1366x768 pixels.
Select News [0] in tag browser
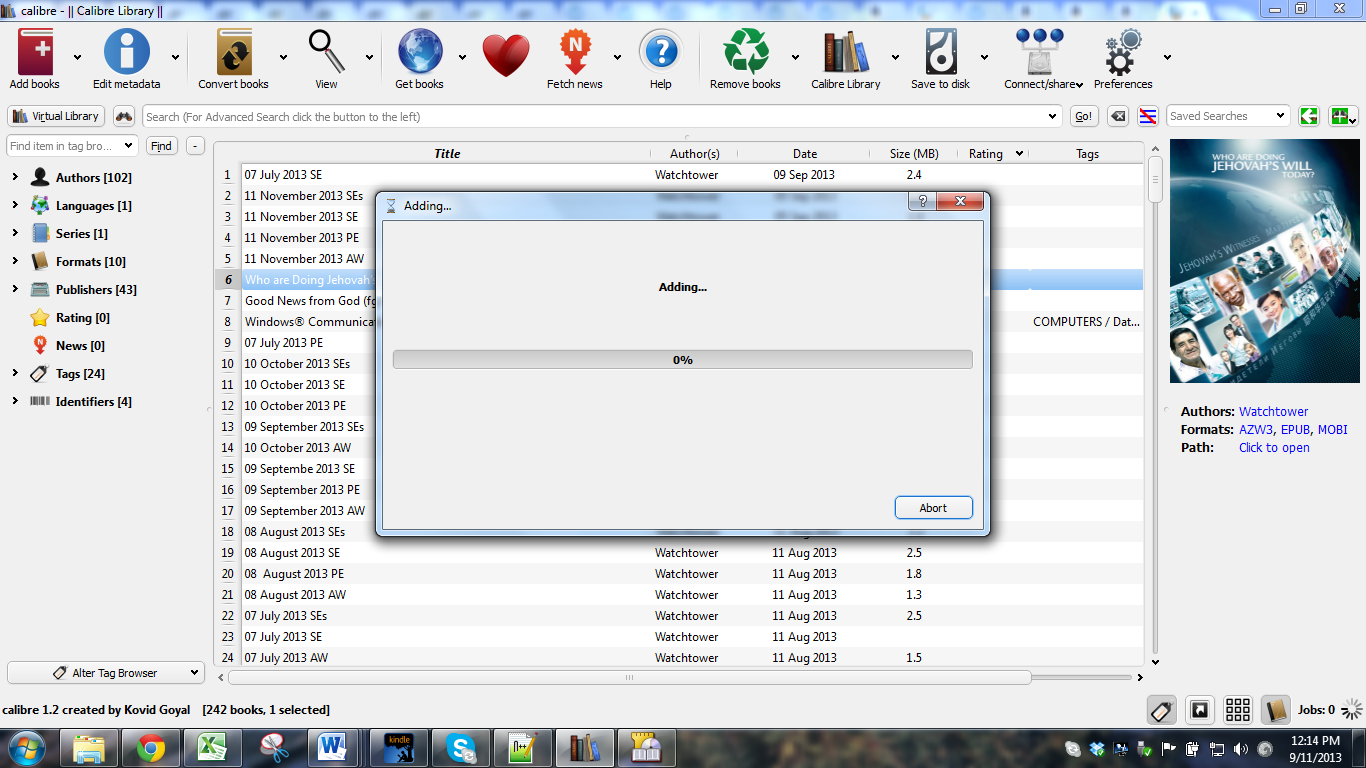(79, 346)
